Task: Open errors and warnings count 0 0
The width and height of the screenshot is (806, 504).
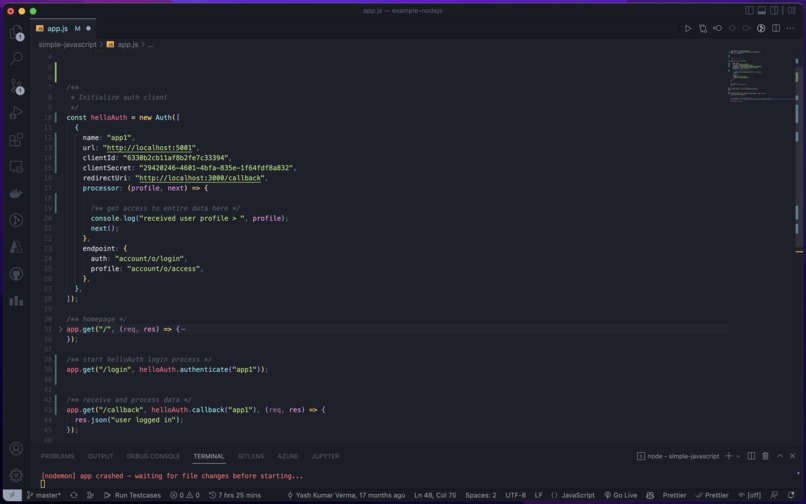Action: click(185, 495)
